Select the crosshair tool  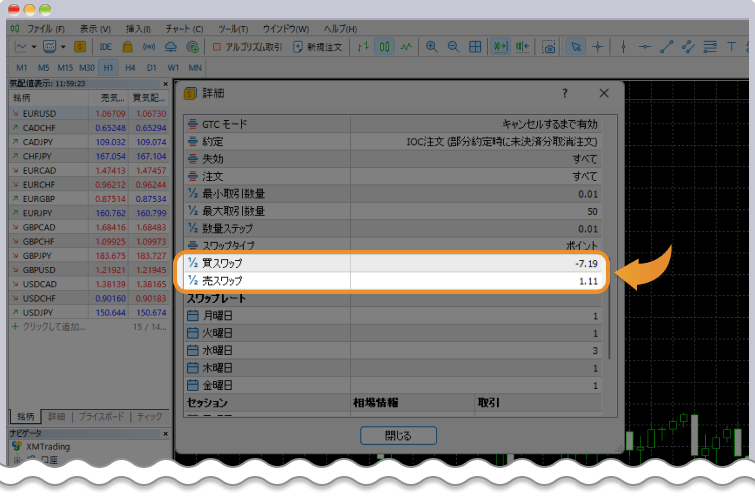coord(598,47)
